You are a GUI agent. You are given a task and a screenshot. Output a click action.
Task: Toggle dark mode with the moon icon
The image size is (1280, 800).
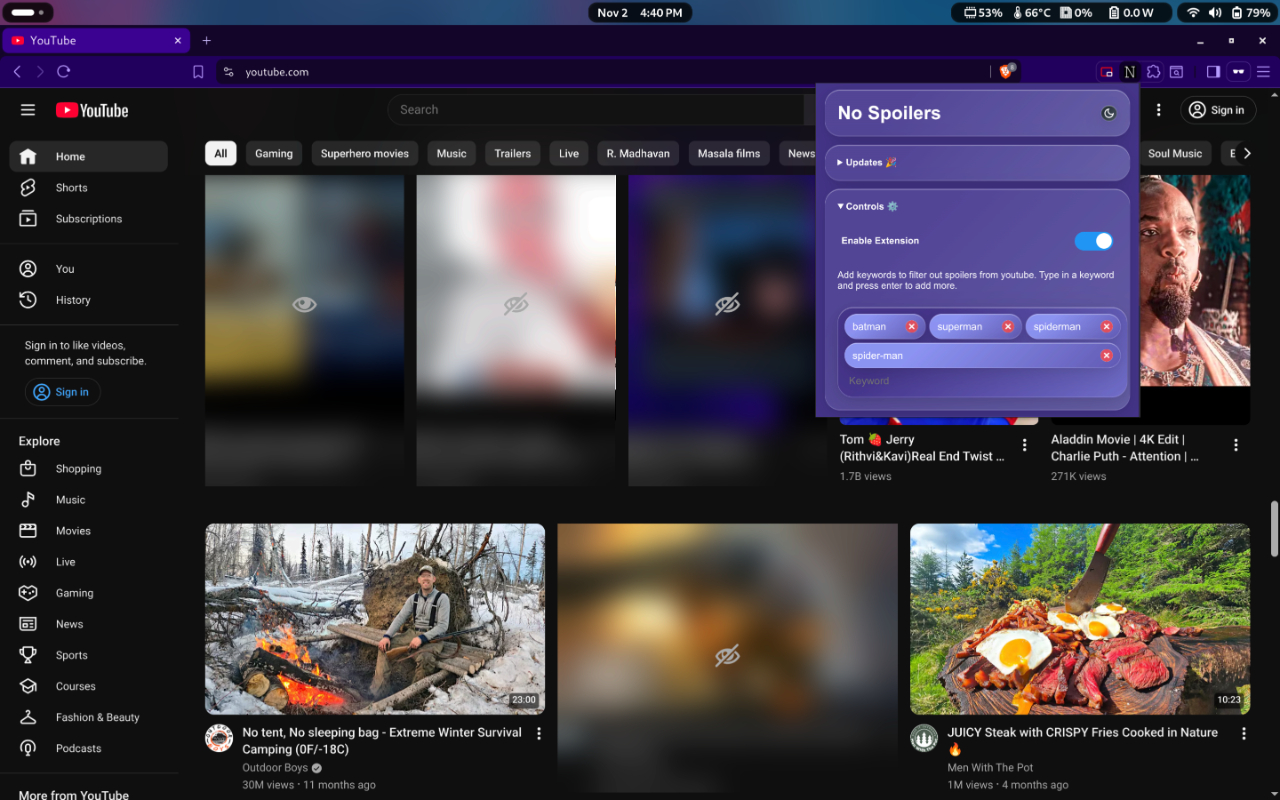(x=1109, y=113)
